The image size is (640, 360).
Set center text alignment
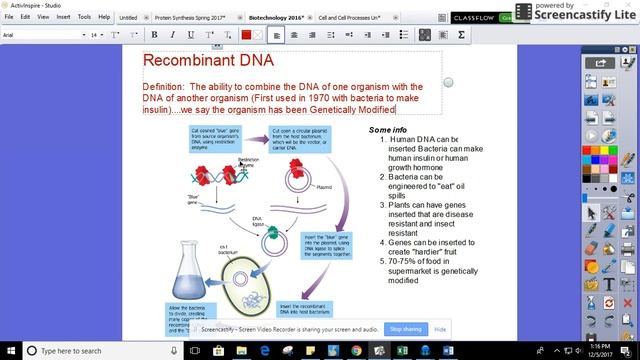click(x=294, y=35)
